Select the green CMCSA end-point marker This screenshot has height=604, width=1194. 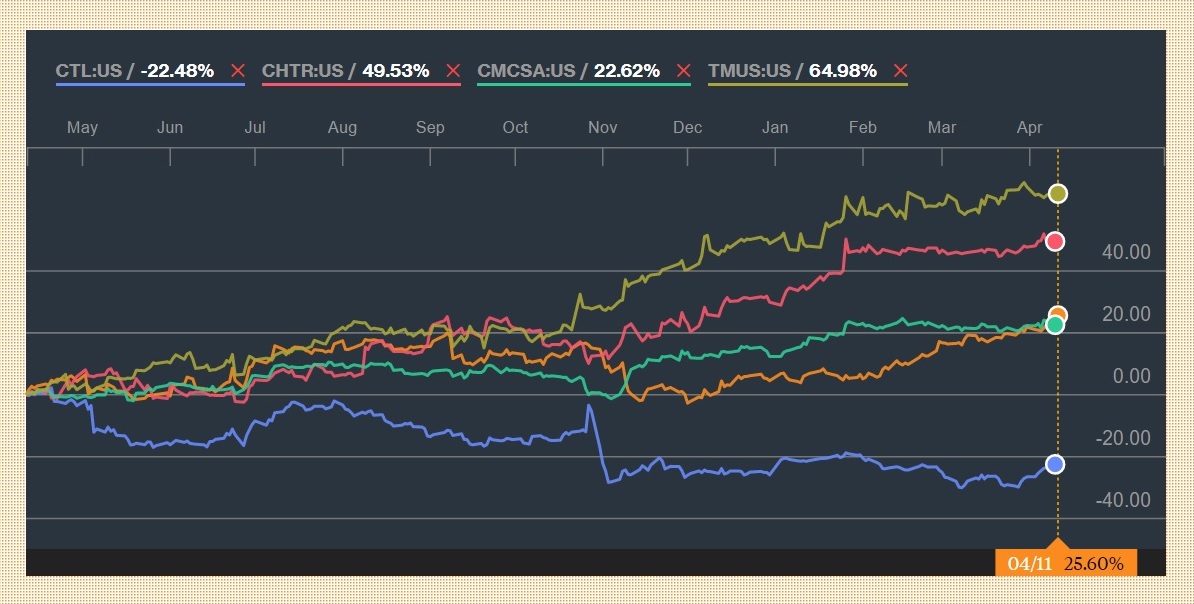(x=1054, y=324)
